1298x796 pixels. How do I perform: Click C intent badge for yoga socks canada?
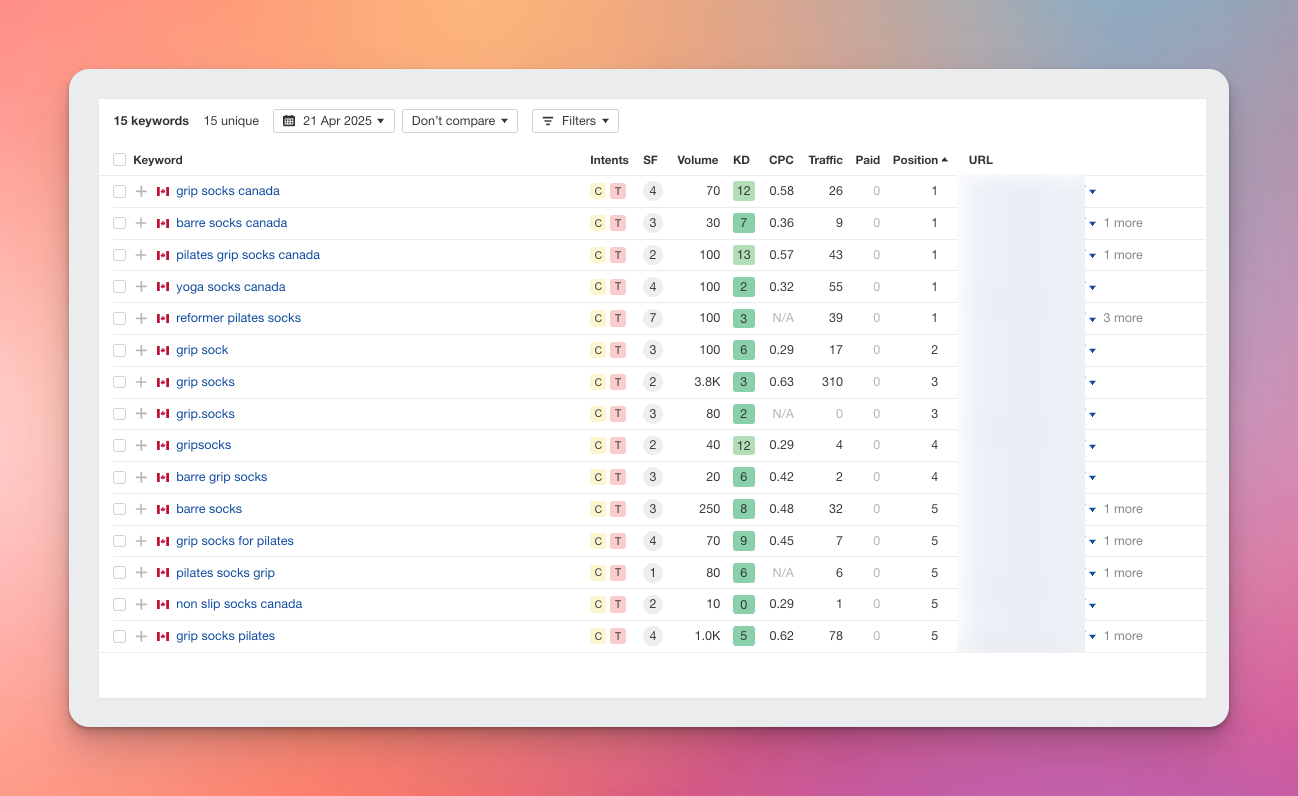tap(598, 287)
